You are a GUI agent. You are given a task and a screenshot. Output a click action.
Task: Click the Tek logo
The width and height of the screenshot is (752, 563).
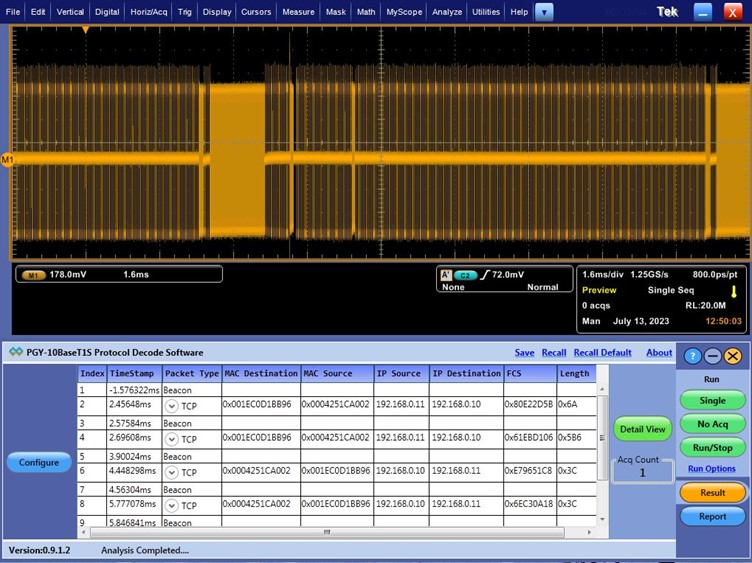tap(667, 12)
